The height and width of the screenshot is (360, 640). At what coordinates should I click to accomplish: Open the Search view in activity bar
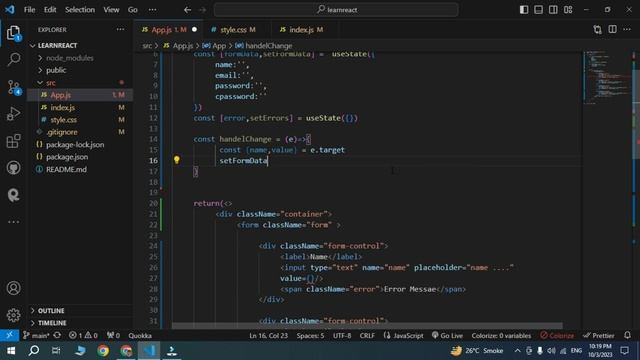(13, 60)
